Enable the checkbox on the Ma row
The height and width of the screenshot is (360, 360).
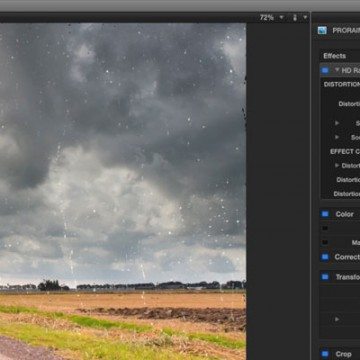[x=325, y=242]
